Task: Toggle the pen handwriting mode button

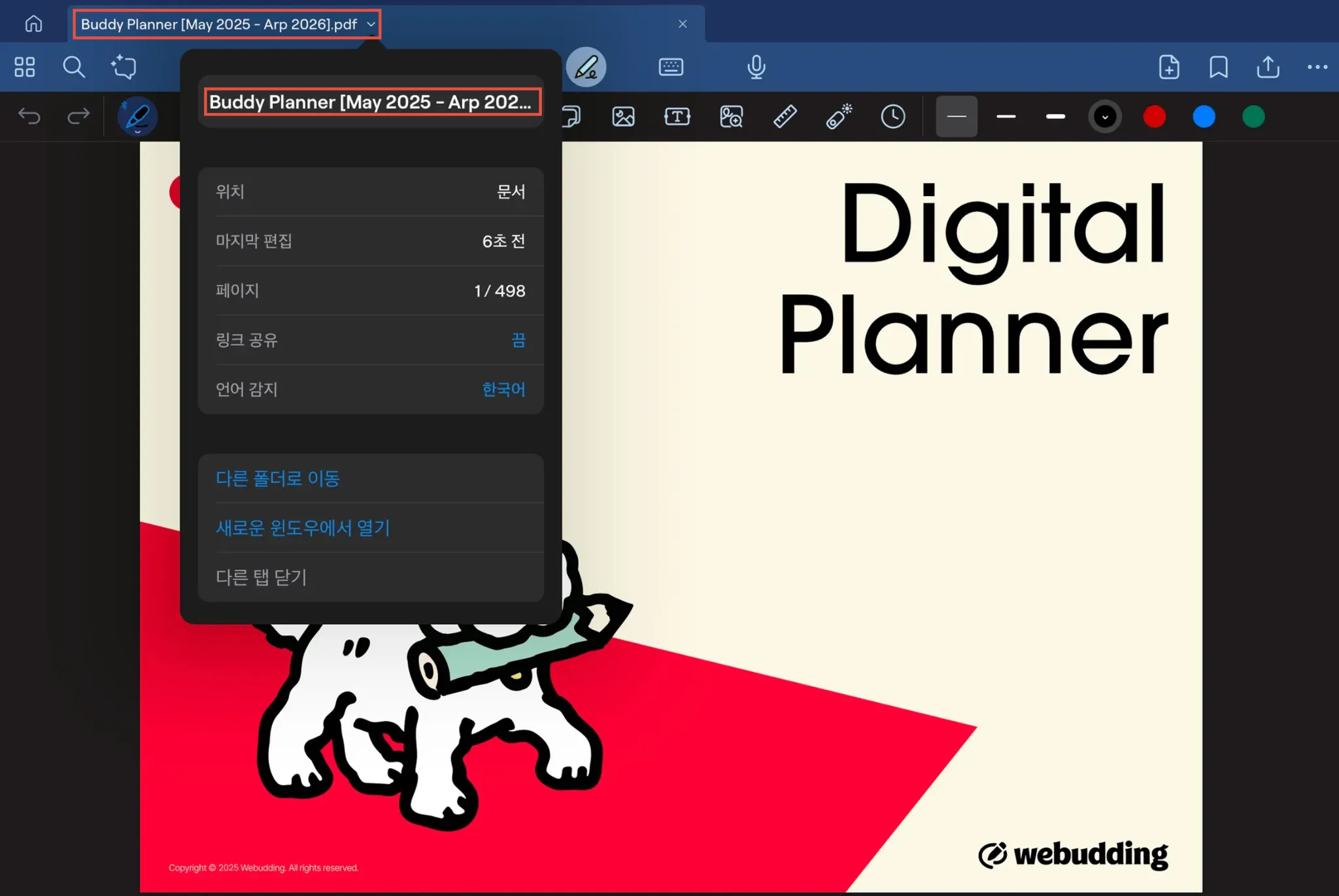Action: tap(586, 67)
